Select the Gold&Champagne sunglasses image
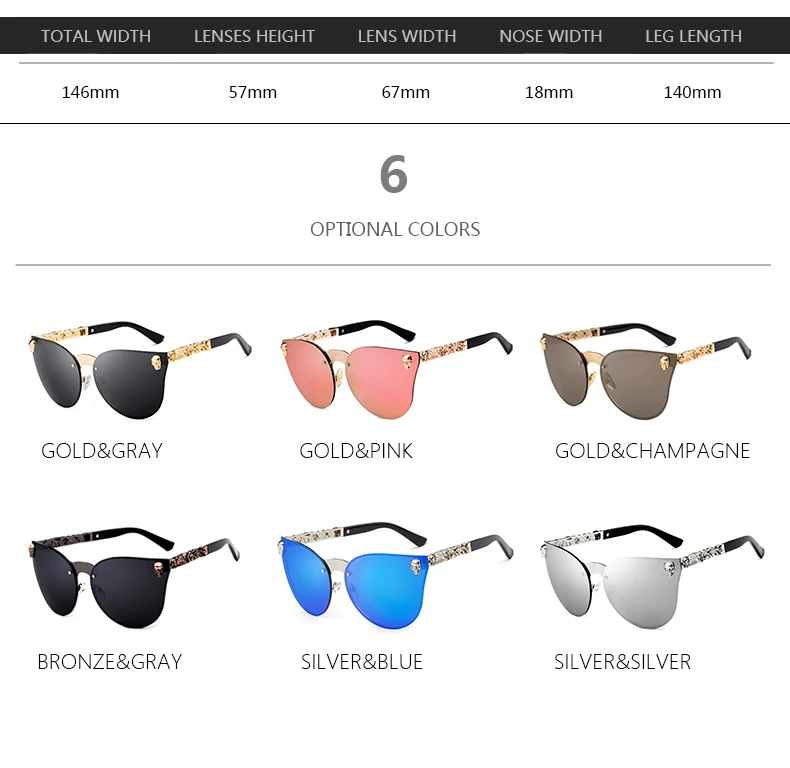The image size is (790, 768). pos(646,371)
